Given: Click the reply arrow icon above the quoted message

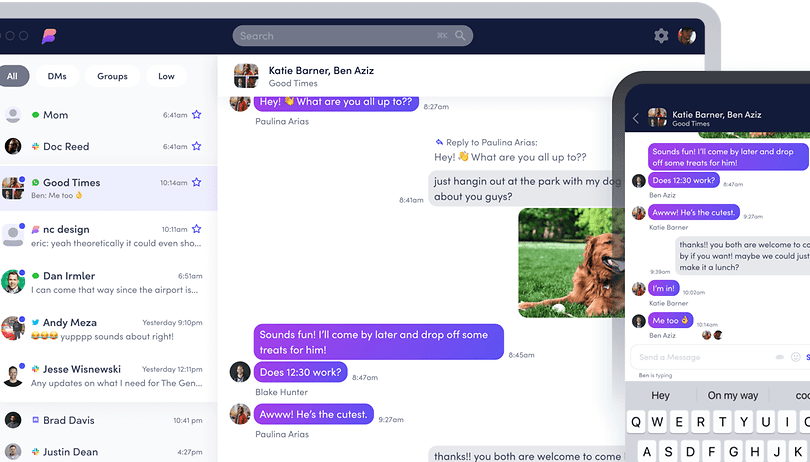Looking at the screenshot, I should point(439,142).
